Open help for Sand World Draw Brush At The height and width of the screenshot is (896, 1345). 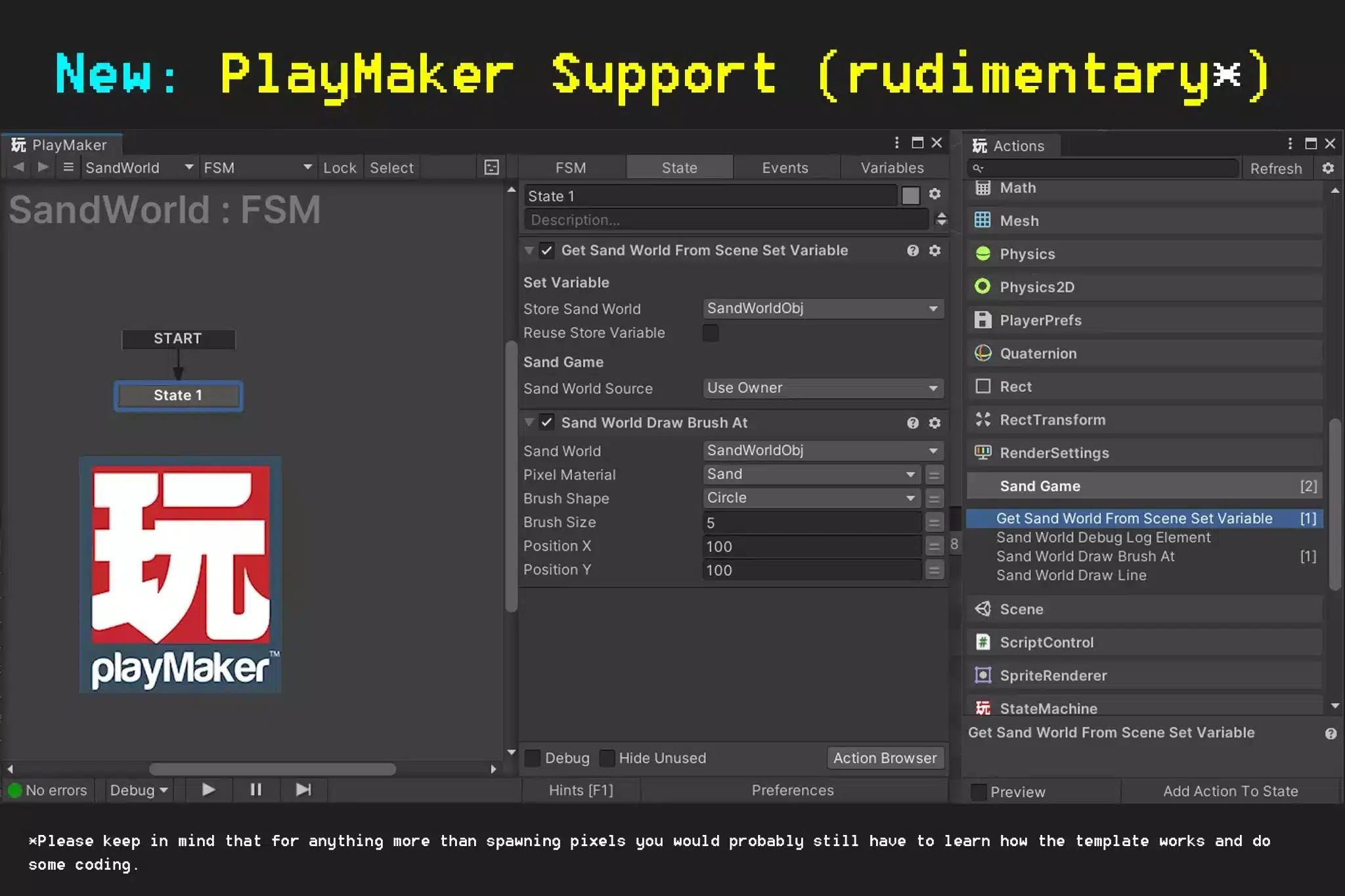[x=913, y=423]
